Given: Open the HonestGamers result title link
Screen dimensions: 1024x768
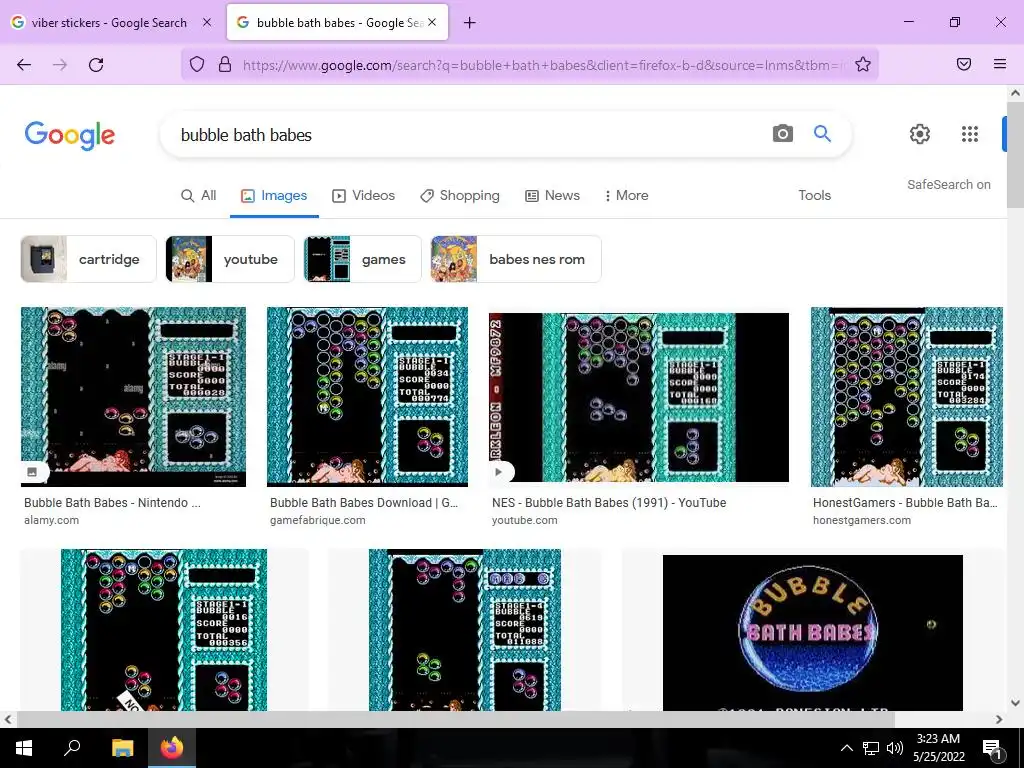Looking at the screenshot, I should coord(905,503).
